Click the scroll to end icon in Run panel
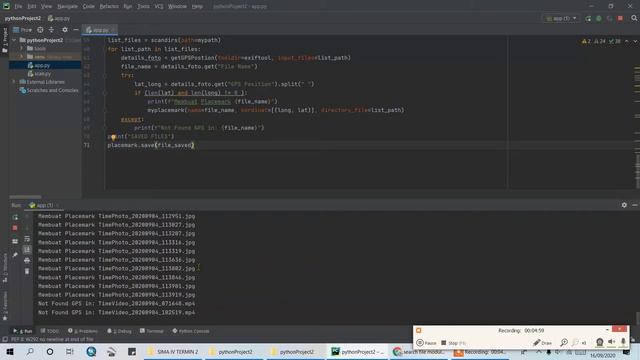Screen dimensions: 640x360 27,249
